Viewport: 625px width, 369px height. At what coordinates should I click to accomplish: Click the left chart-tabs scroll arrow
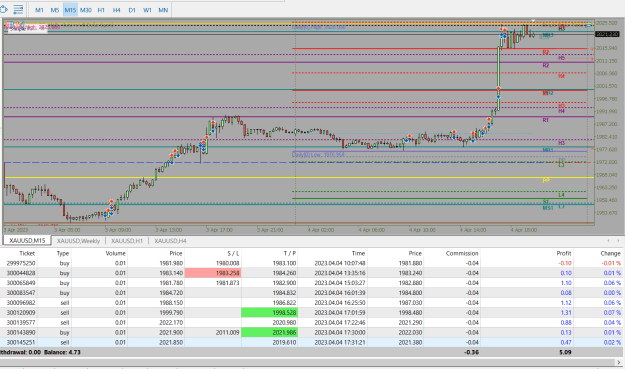coord(608,240)
